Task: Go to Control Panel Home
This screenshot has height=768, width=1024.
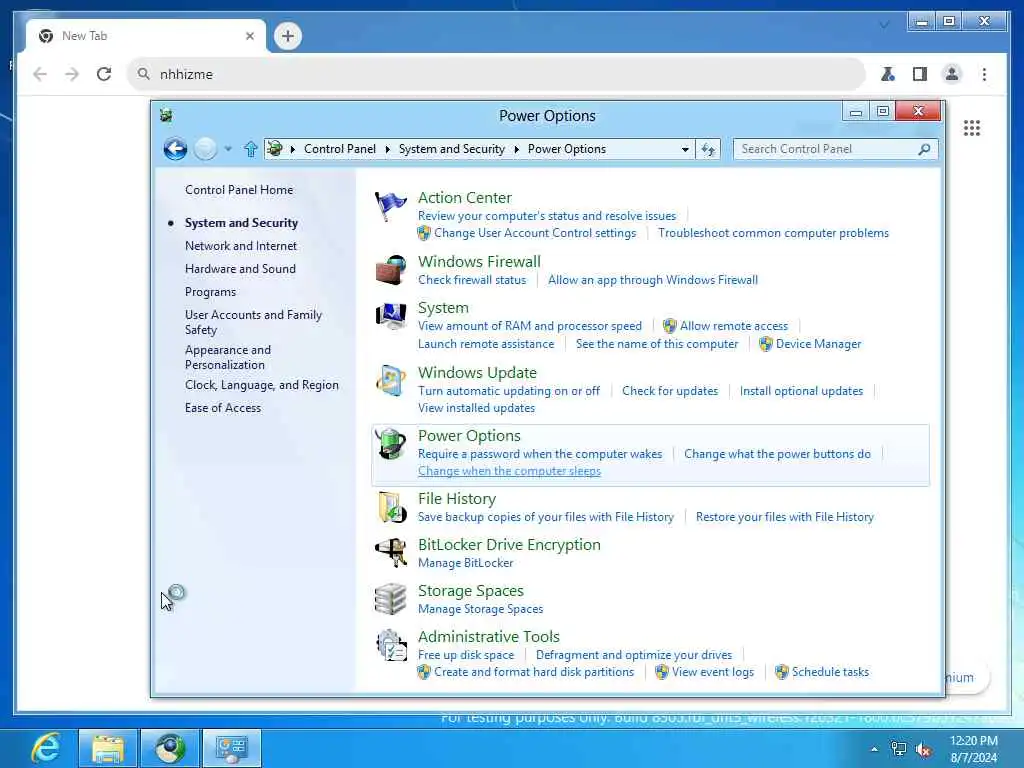Action: tap(238, 190)
